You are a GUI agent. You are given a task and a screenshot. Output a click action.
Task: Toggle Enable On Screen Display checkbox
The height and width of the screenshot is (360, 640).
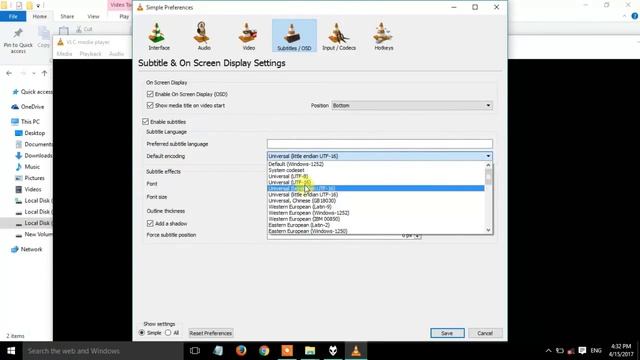click(150, 94)
